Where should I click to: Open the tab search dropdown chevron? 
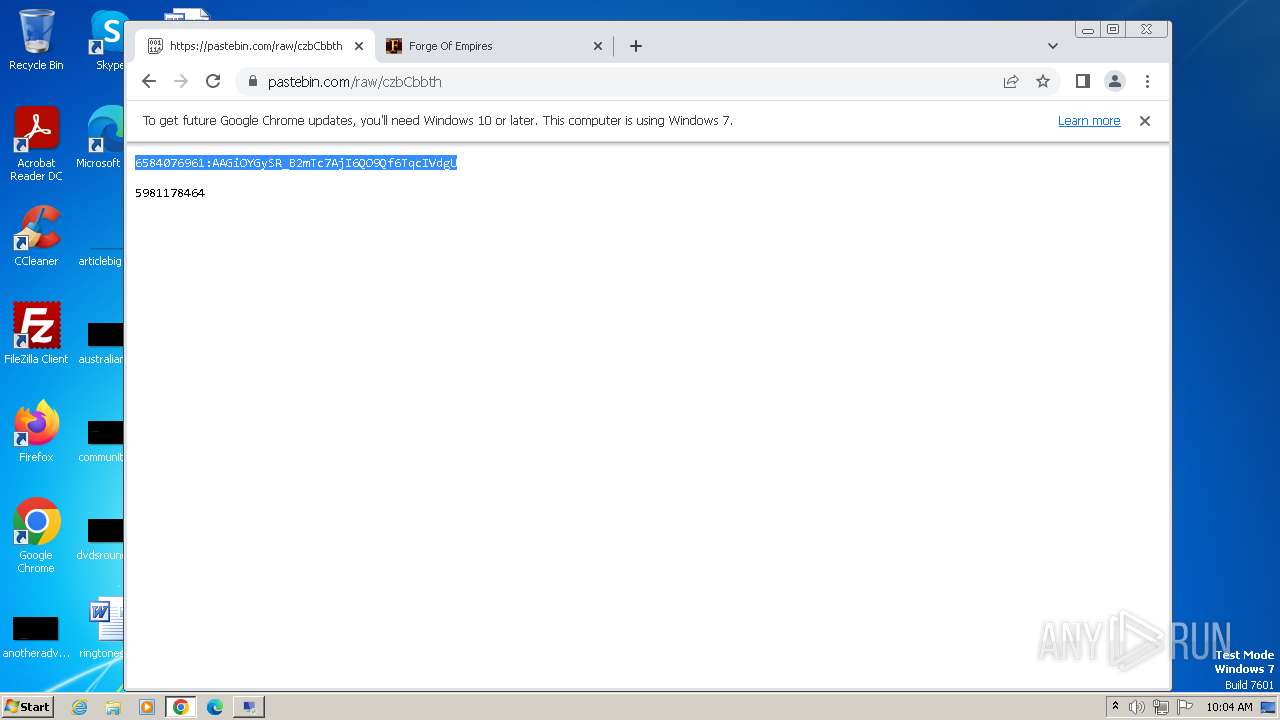click(1053, 46)
